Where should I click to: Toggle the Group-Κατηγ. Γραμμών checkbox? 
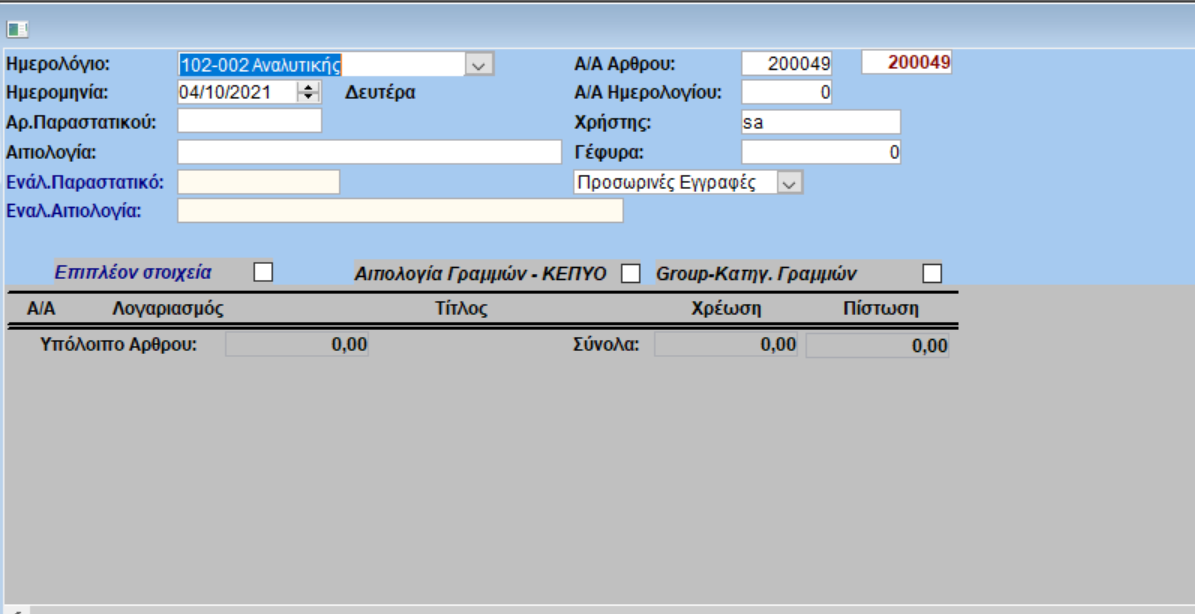pyautogui.click(x=931, y=273)
